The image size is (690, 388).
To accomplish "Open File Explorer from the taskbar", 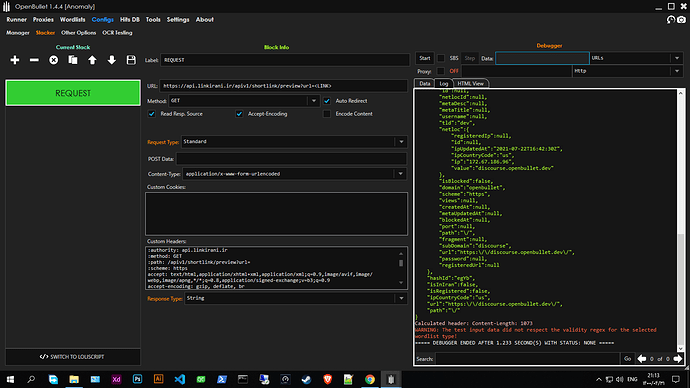I will (74, 379).
